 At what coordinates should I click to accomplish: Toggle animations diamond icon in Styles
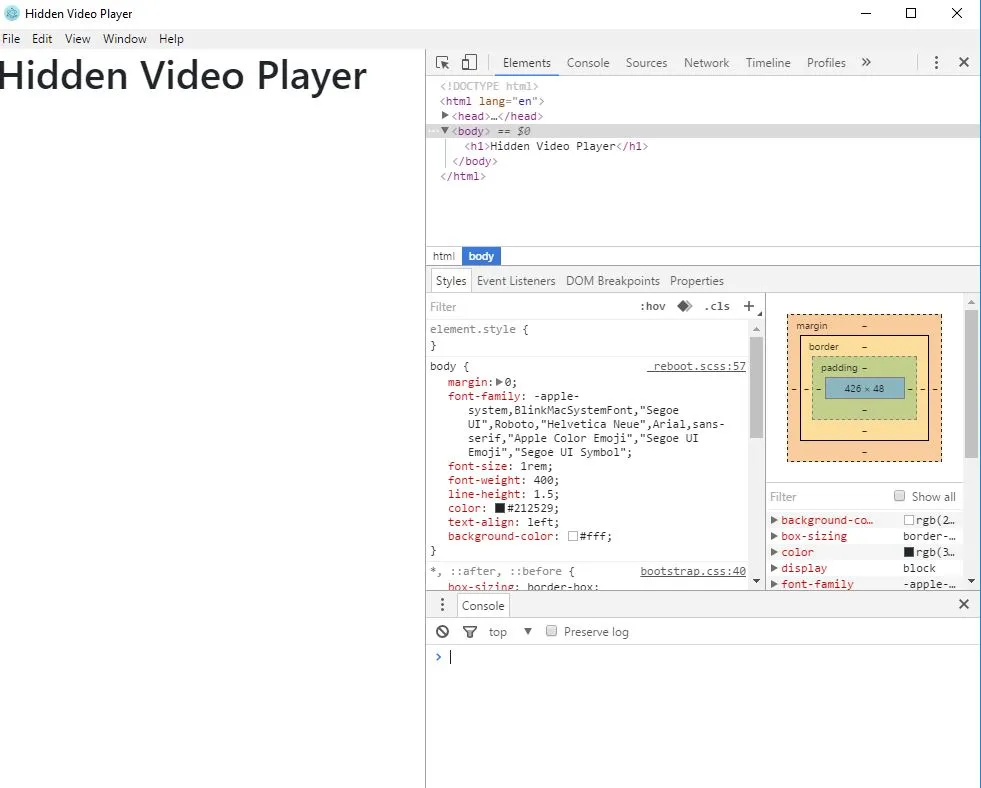point(684,306)
